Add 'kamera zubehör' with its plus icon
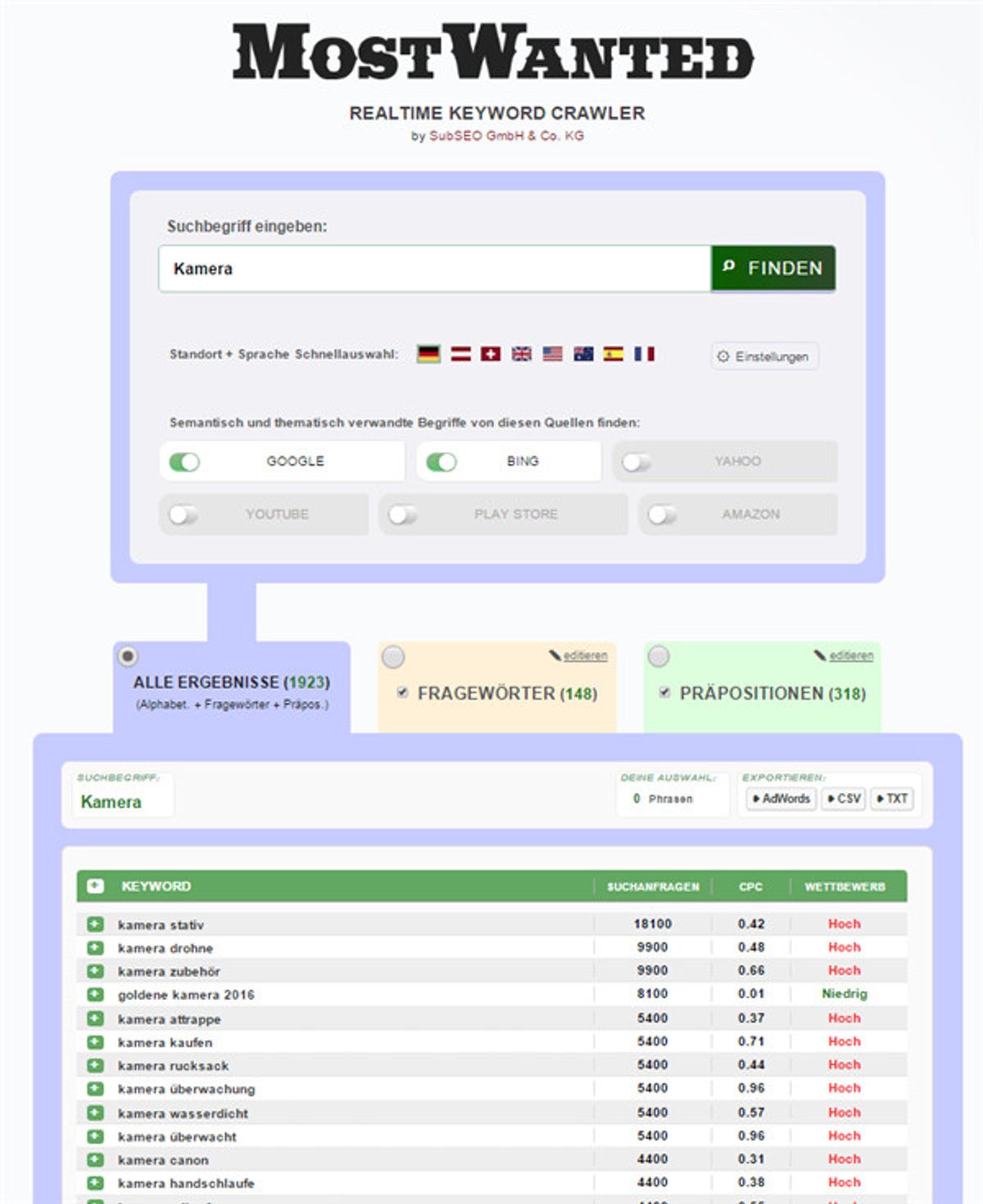This screenshot has width=983, height=1204. 95,971
